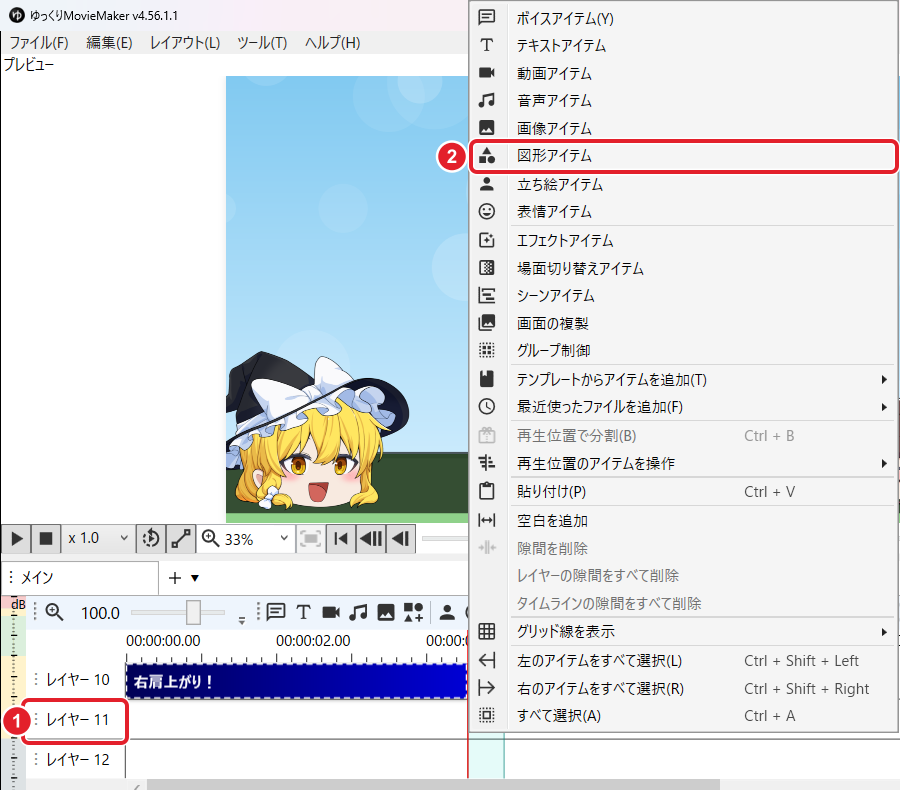
Task: Choose エフェクトアイテム from context menu
Action: [x=683, y=240]
